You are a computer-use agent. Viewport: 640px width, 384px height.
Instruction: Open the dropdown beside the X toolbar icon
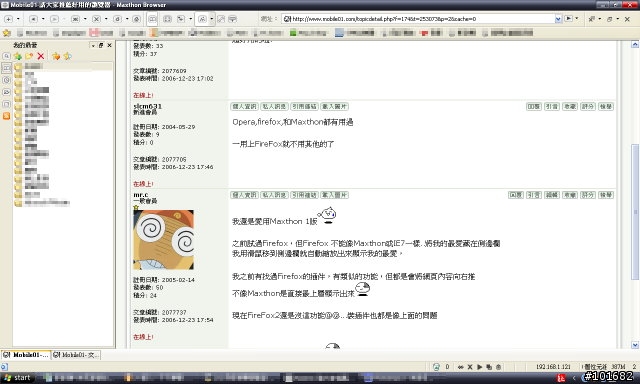[x=106, y=19]
